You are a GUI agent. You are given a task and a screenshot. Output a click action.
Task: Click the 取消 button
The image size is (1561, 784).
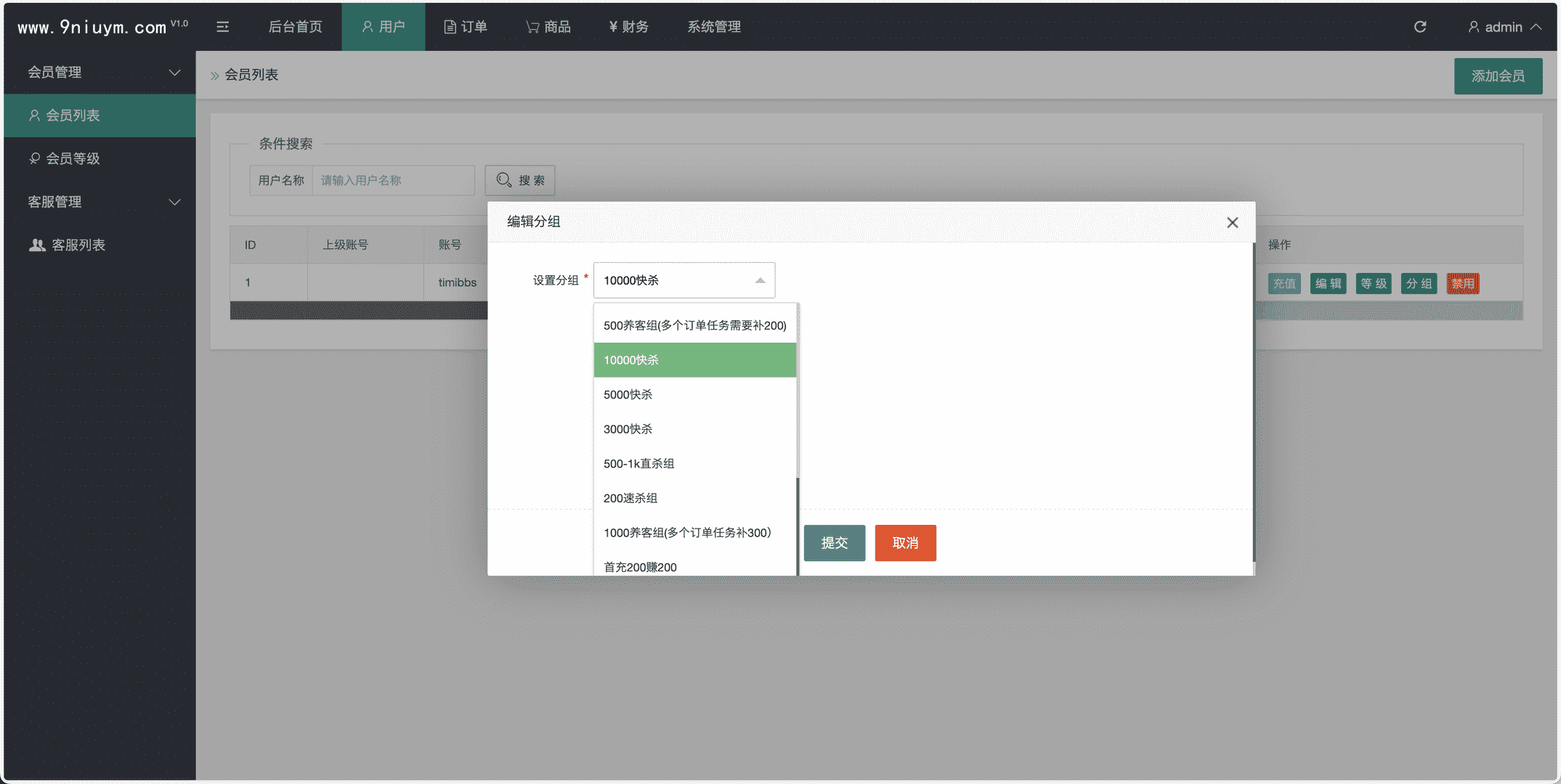pyautogui.click(x=905, y=543)
